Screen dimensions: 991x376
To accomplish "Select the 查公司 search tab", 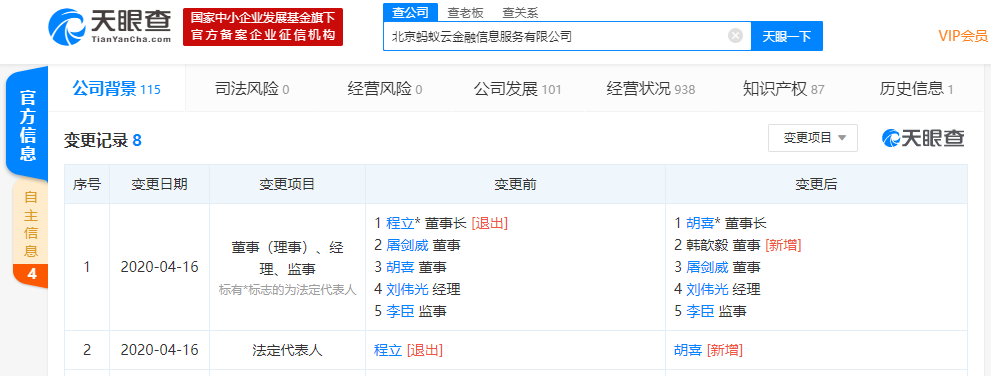I will (x=410, y=12).
